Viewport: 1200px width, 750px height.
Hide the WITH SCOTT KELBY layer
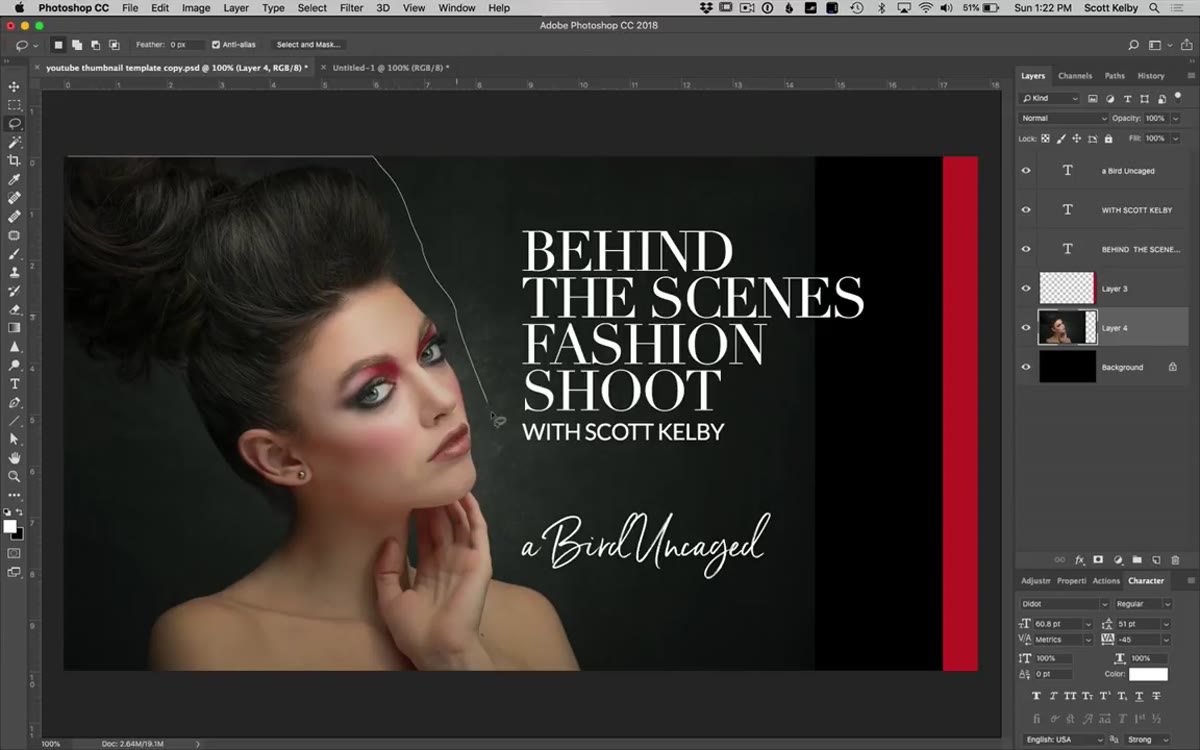[x=1026, y=210]
